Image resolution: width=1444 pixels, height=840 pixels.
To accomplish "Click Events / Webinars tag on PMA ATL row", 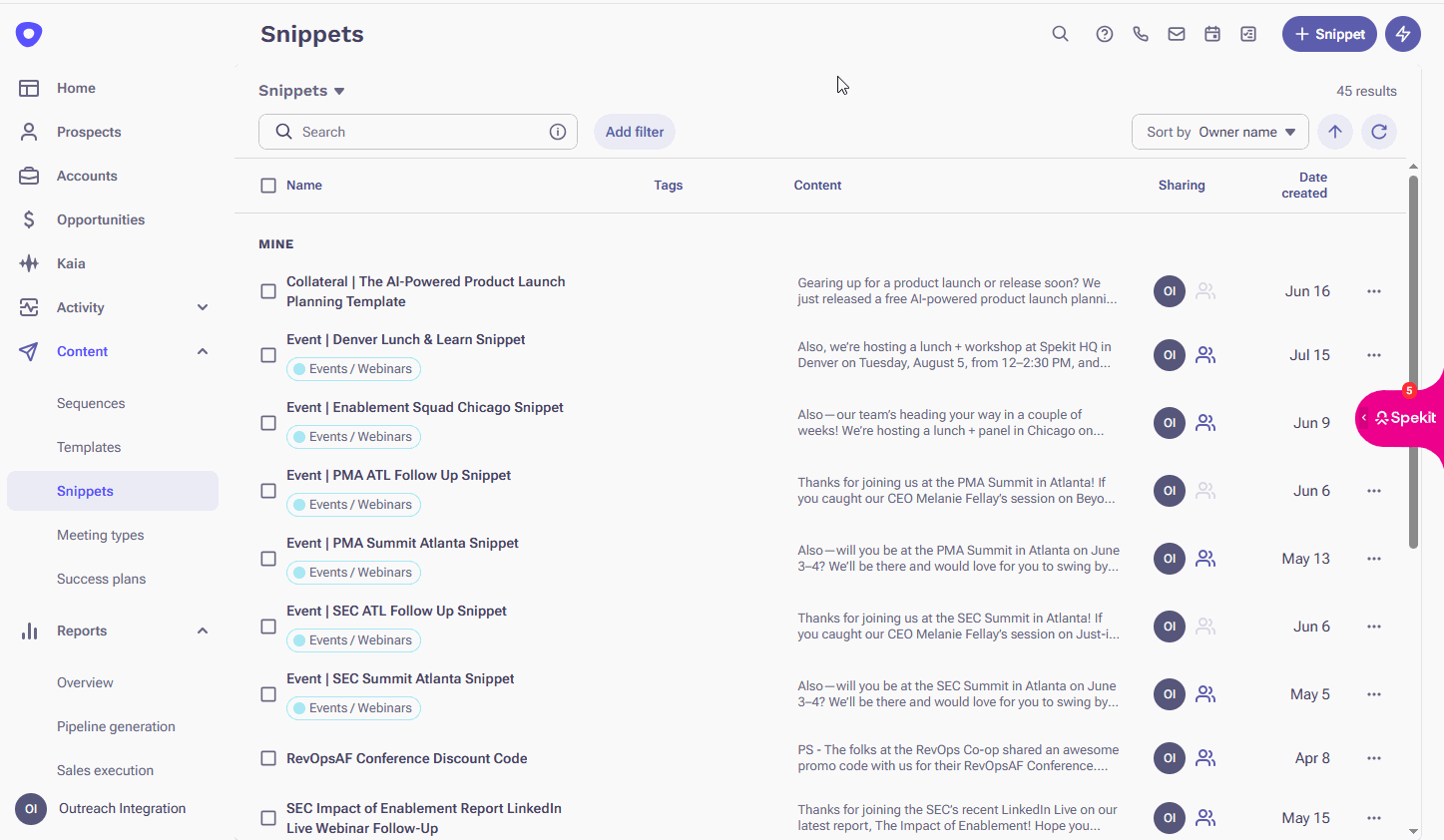I will point(353,505).
